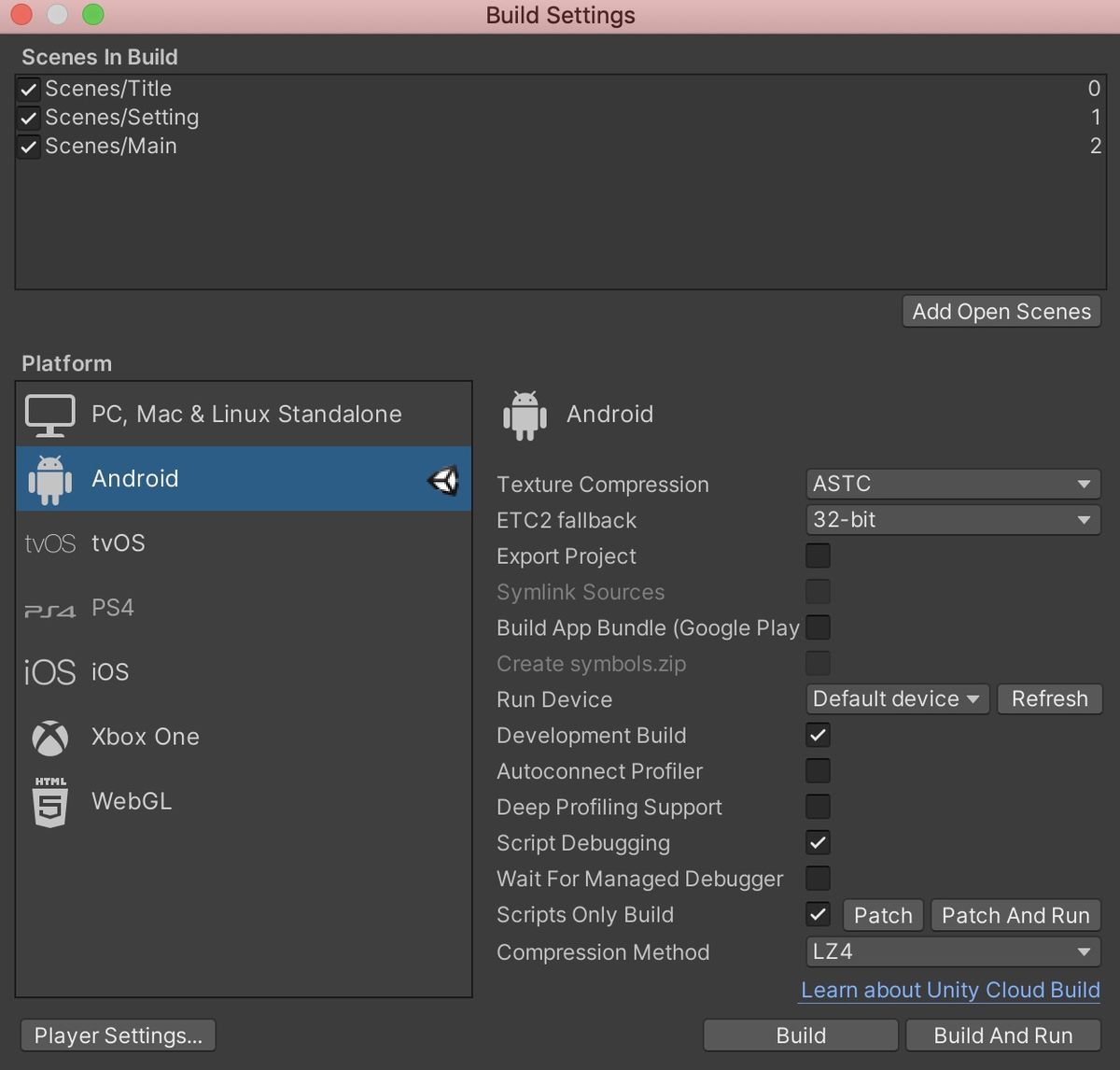Click the Add Open Scenes button
The width and height of the screenshot is (1120, 1070).
pos(1001,312)
